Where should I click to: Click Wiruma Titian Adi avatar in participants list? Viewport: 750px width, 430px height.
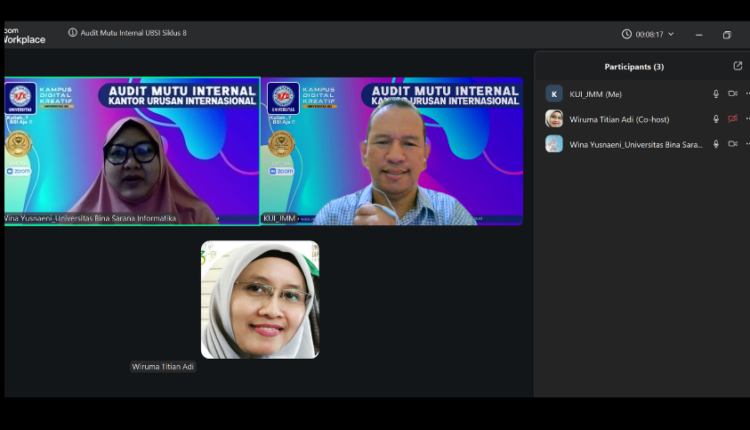tap(554, 119)
